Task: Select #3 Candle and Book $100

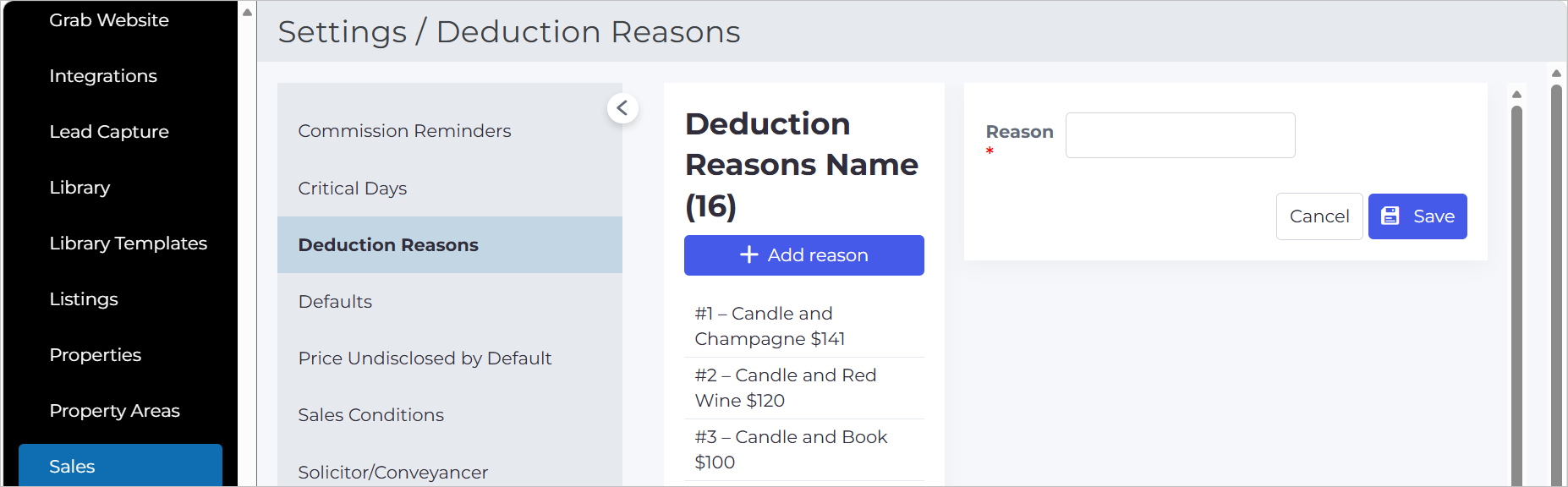Action: click(x=804, y=450)
